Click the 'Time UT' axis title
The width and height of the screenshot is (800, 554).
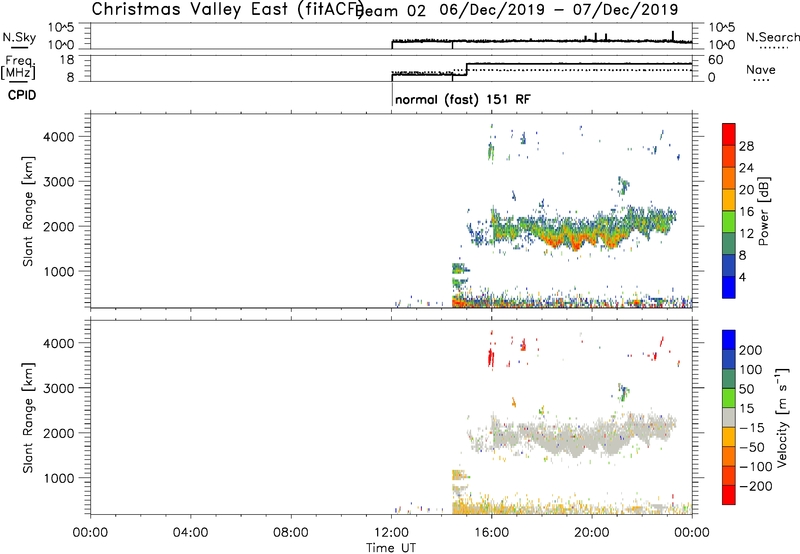[391, 548]
